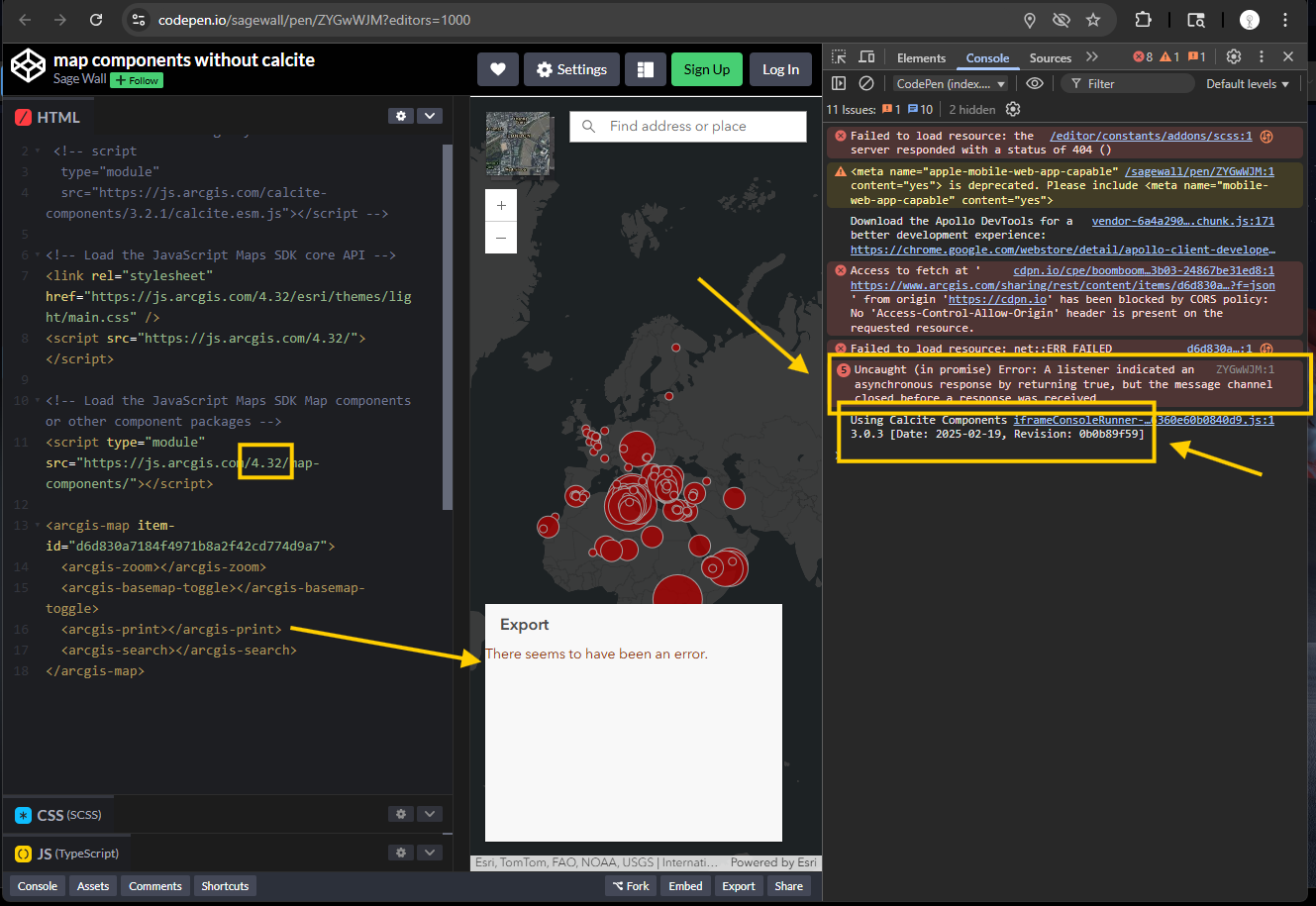Follow Sage Wall
The image size is (1316, 906).
tap(137, 80)
